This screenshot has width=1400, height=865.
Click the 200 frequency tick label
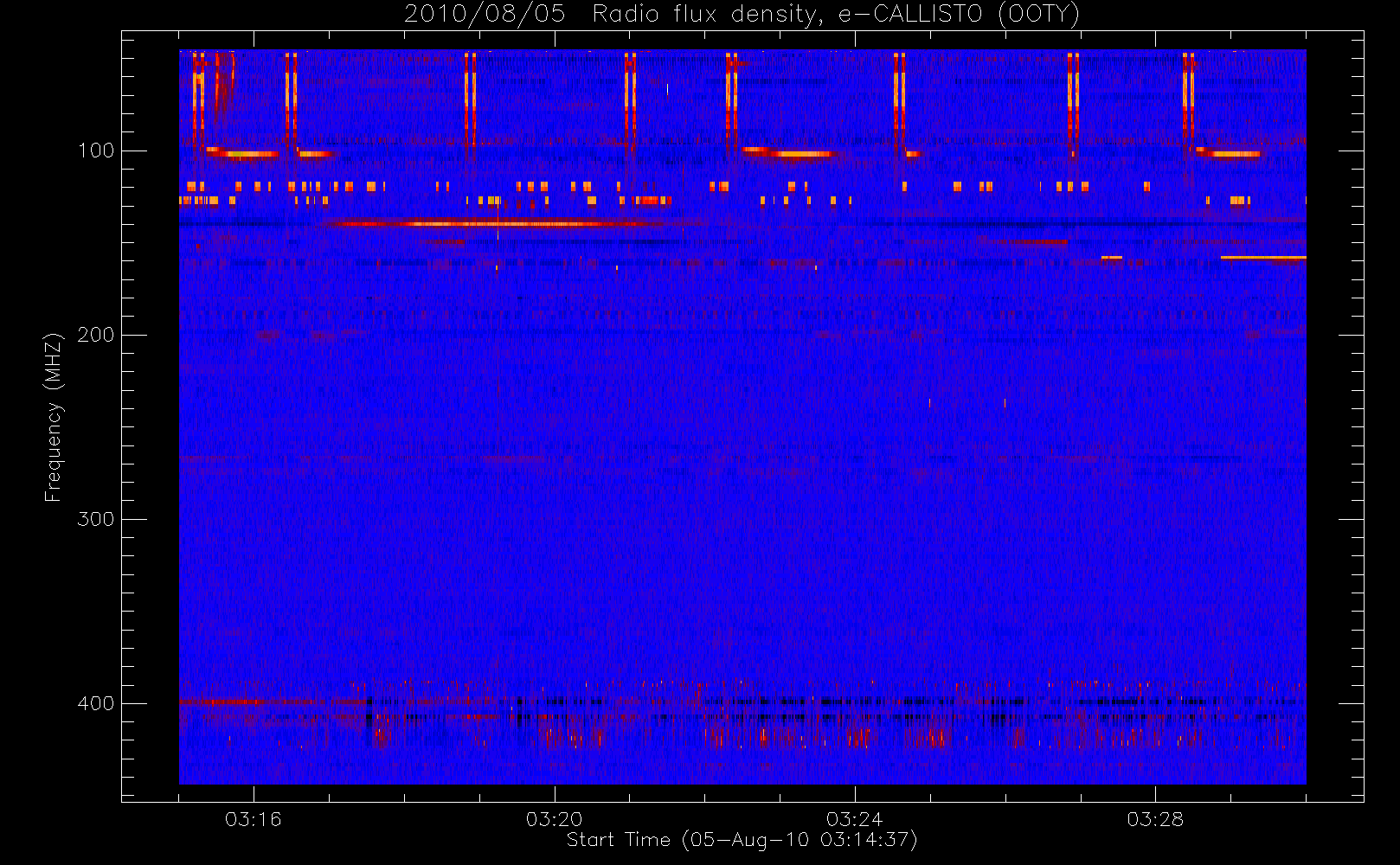(x=95, y=335)
